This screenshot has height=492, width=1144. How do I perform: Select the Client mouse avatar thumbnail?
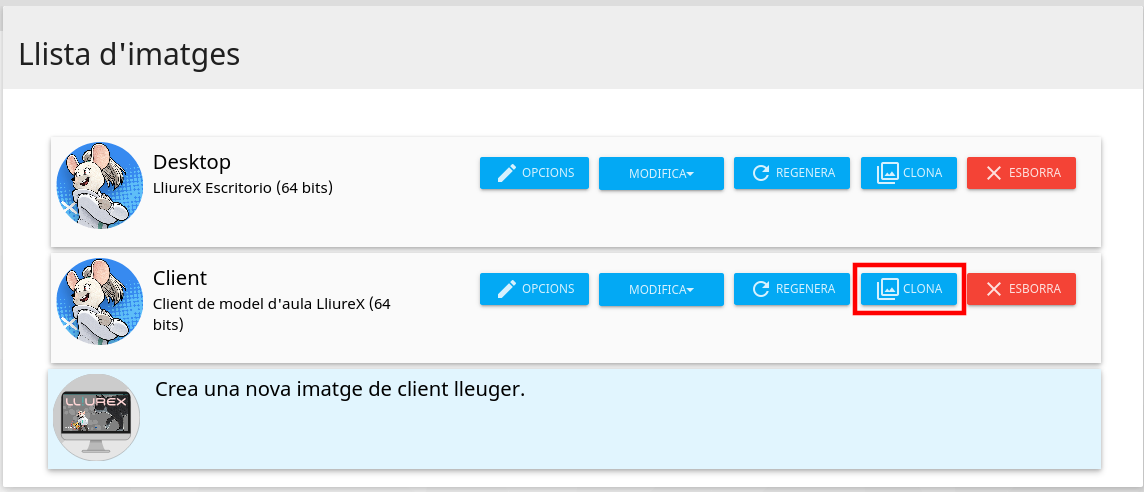click(x=99, y=302)
